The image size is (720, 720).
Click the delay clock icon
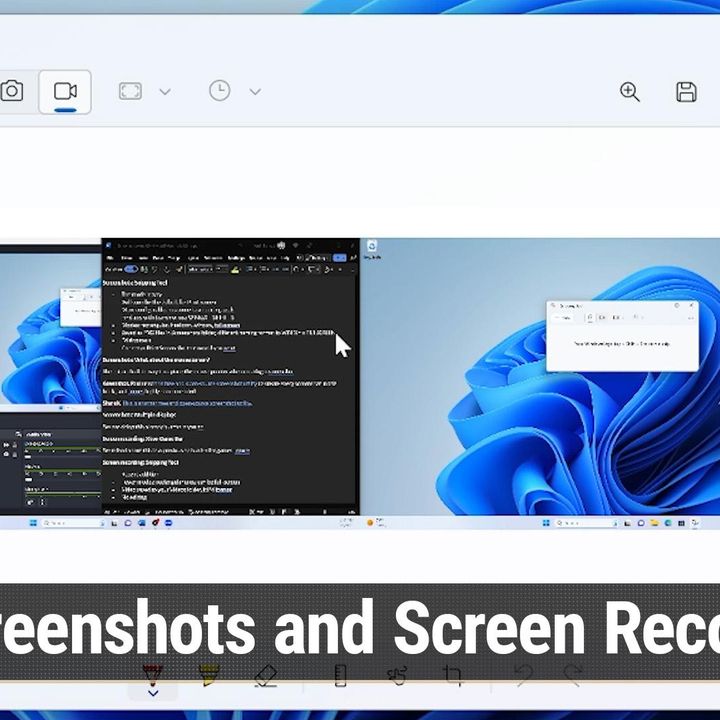pos(219,90)
